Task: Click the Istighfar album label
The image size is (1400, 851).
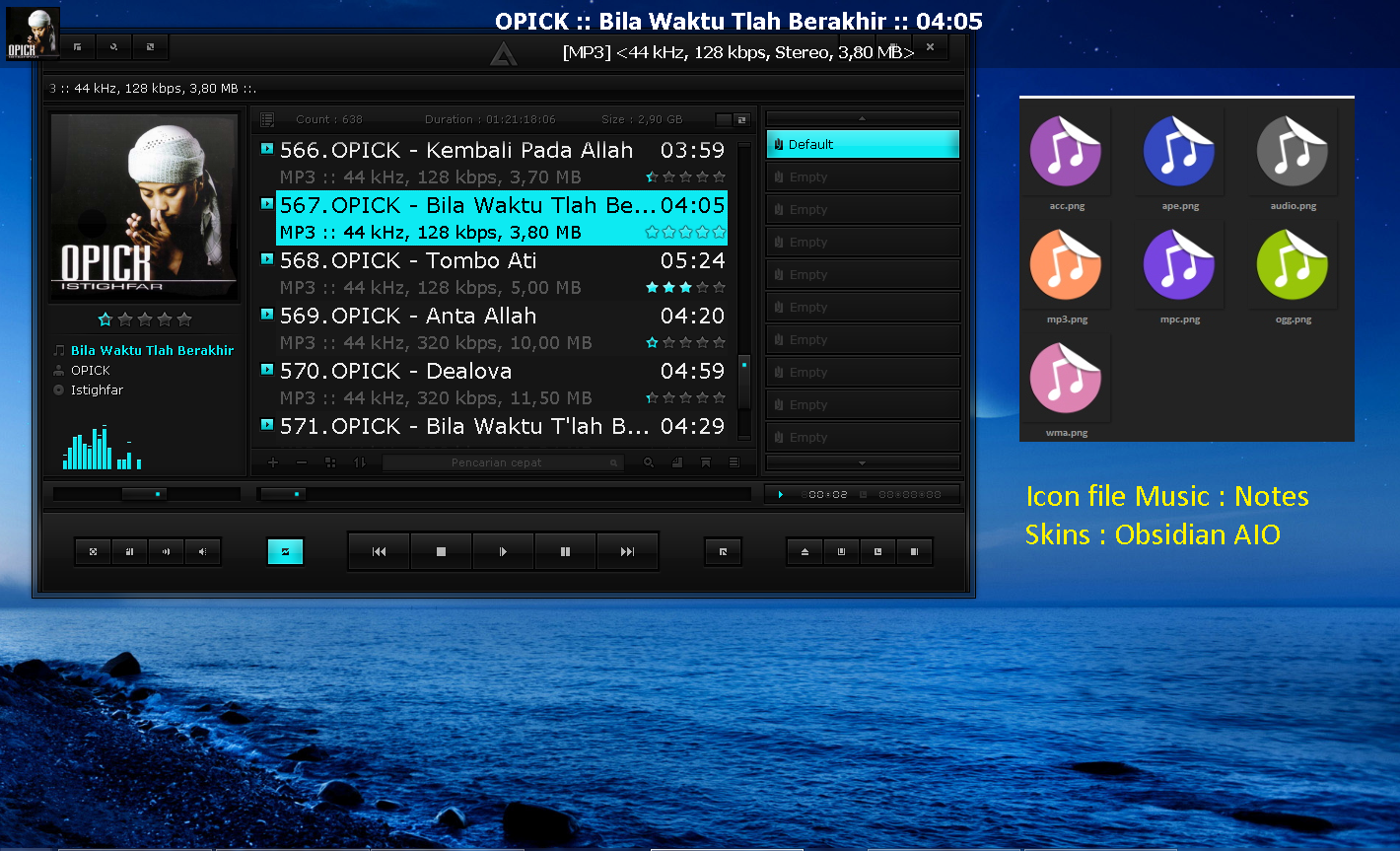Action: [98, 390]
